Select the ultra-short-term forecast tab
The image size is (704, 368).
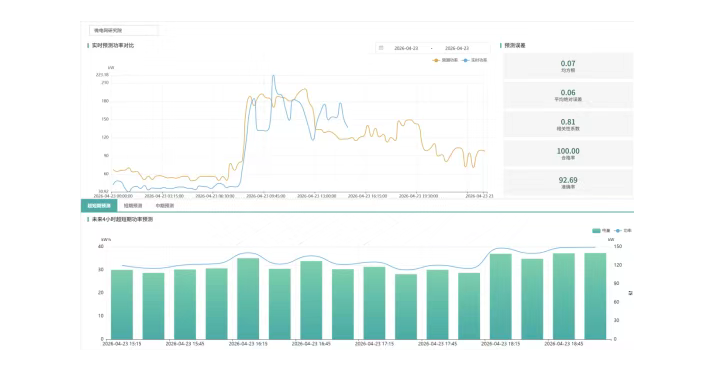(x=99, y=206)
